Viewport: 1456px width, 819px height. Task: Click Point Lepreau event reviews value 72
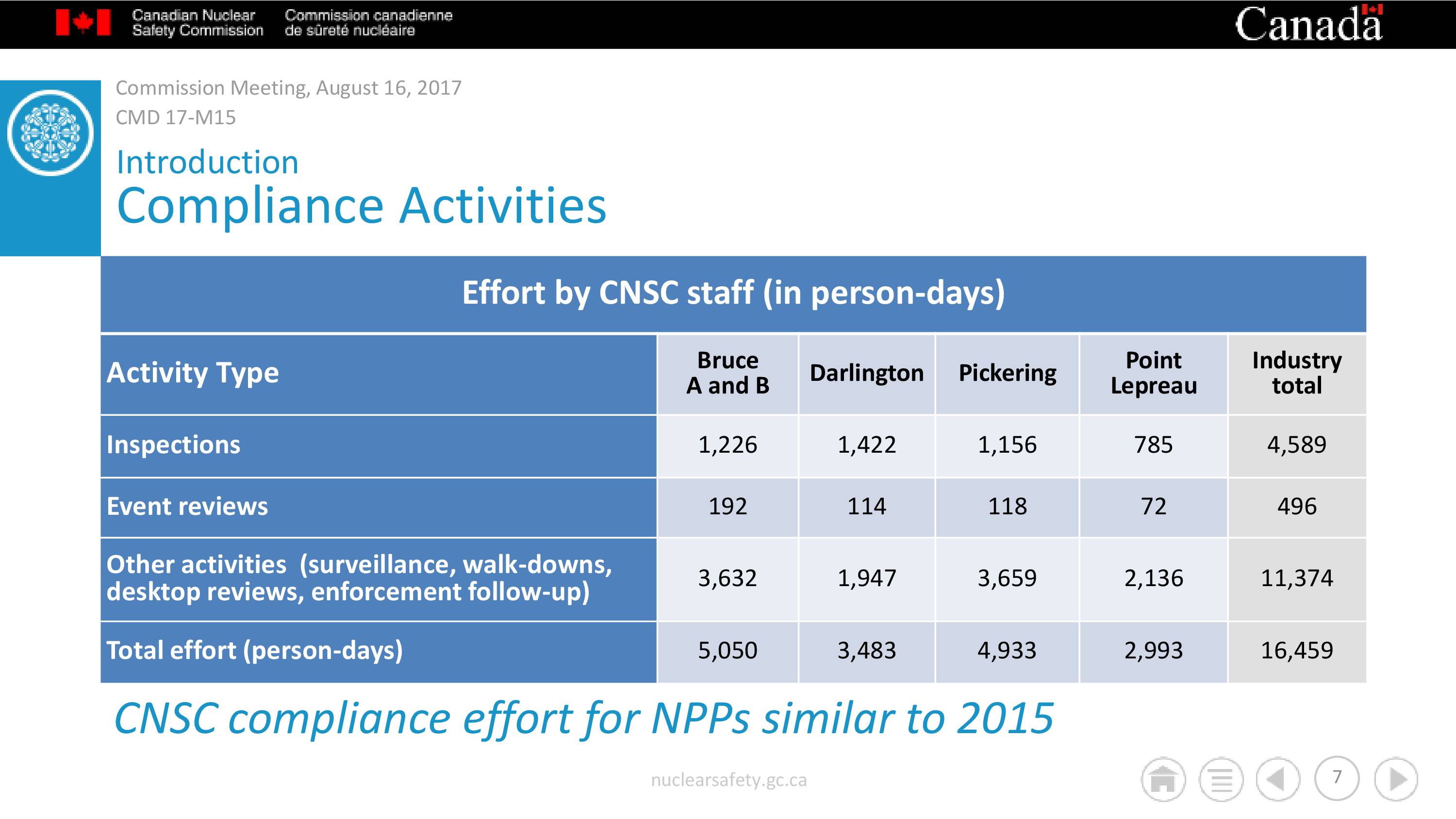point(1154,507)
